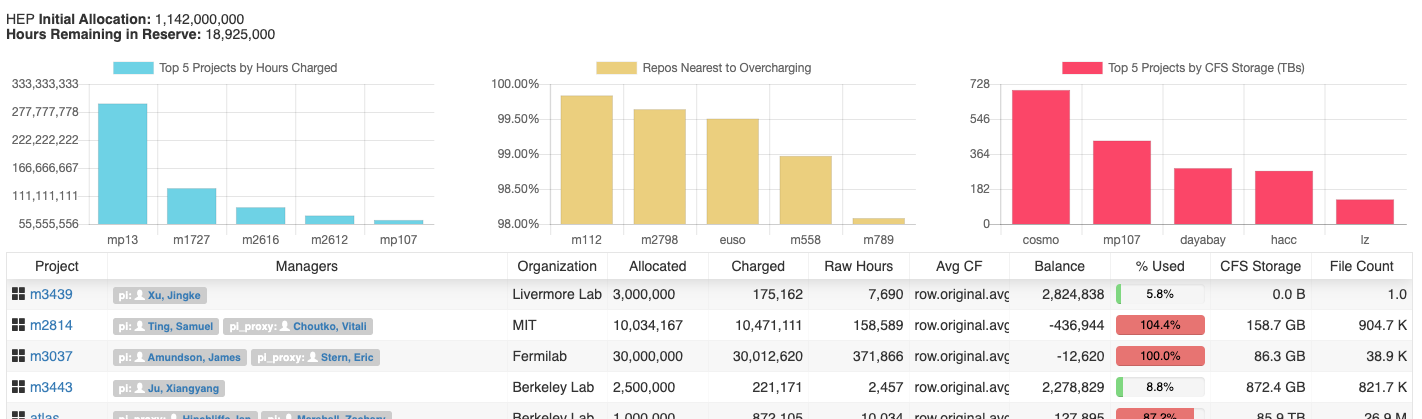Click the m1727 bar in Hours Charged chart
The width and height of the screenshot is (1422, 419).
[191, 206]
